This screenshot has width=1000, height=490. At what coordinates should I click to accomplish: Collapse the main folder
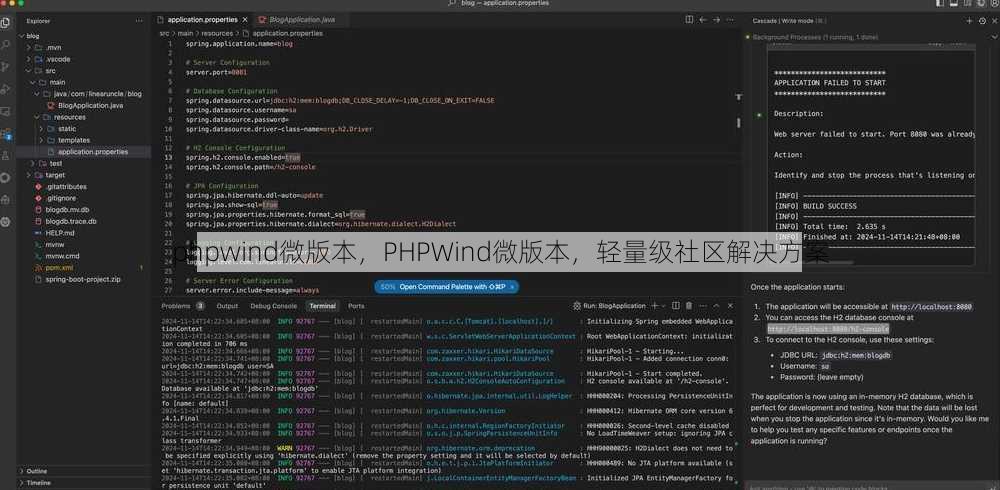pos(34,82)
